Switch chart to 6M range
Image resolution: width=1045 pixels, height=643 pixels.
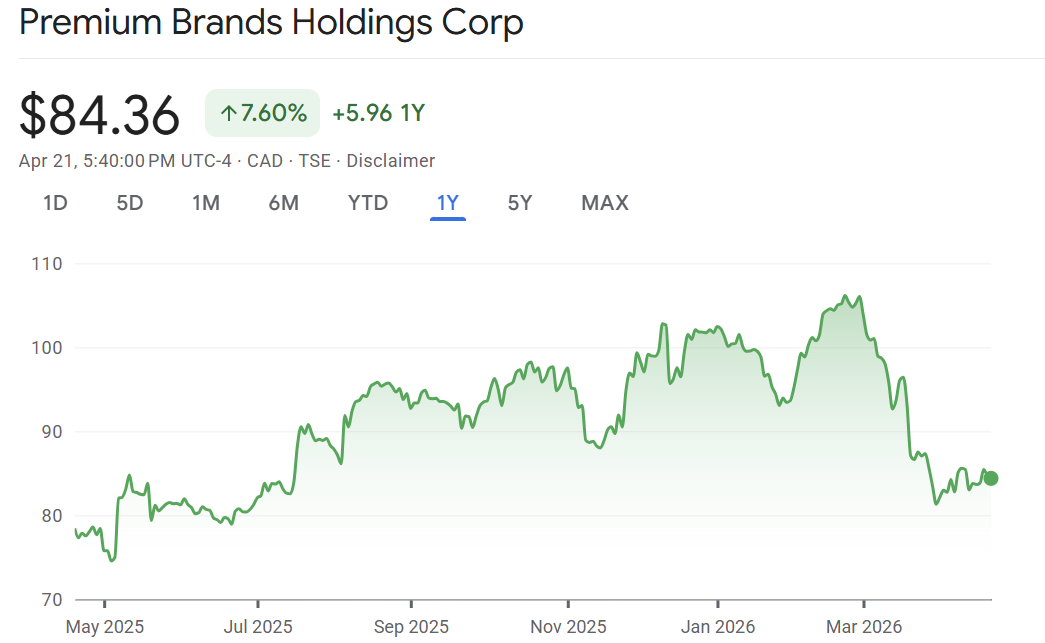coord(283,203)
